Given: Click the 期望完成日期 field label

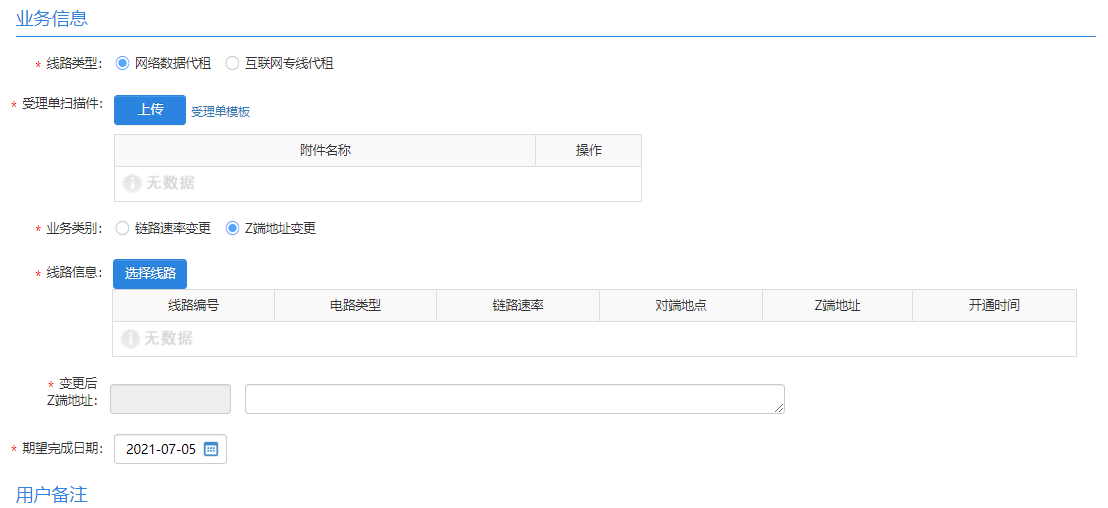Looking at the screenshot, I should (62, 449).
